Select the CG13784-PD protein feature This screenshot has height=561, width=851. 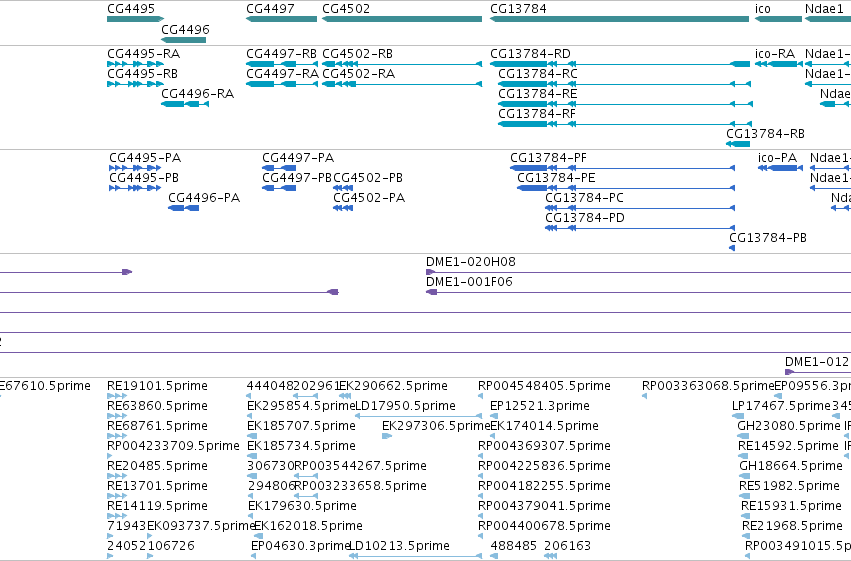click(x=640, y=228)
